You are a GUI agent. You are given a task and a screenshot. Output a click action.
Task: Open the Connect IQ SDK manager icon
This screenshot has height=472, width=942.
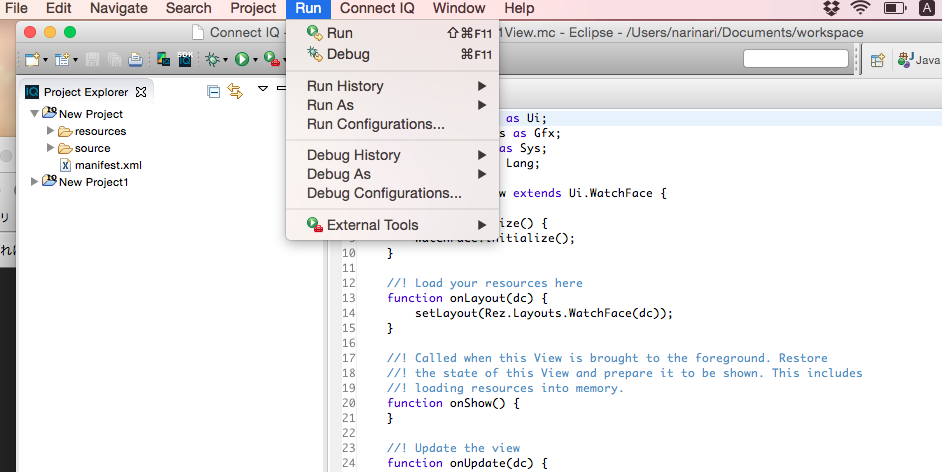[x=184, y=59]
